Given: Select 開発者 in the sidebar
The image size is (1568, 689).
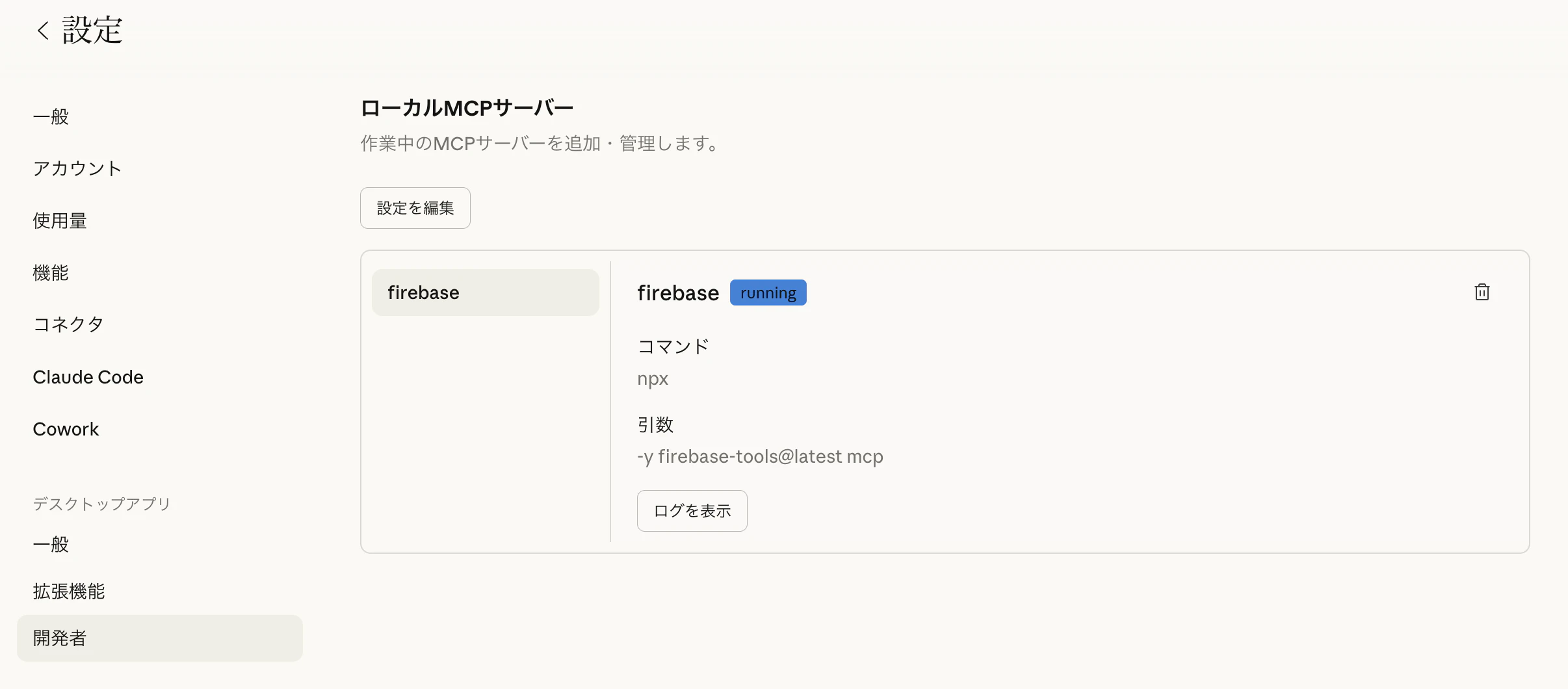Looking at the screenshot, I should pyautogui.click(x=59, y=638).
